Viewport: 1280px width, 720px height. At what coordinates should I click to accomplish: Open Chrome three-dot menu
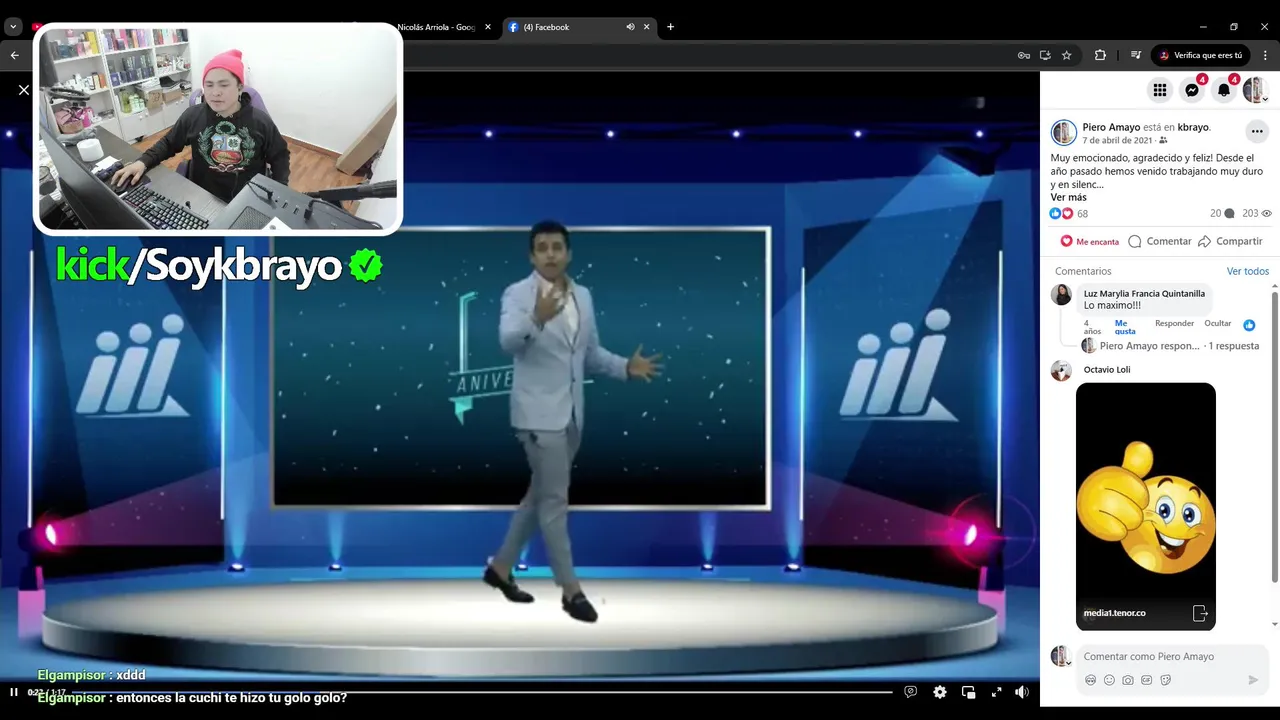[1265, 55]
